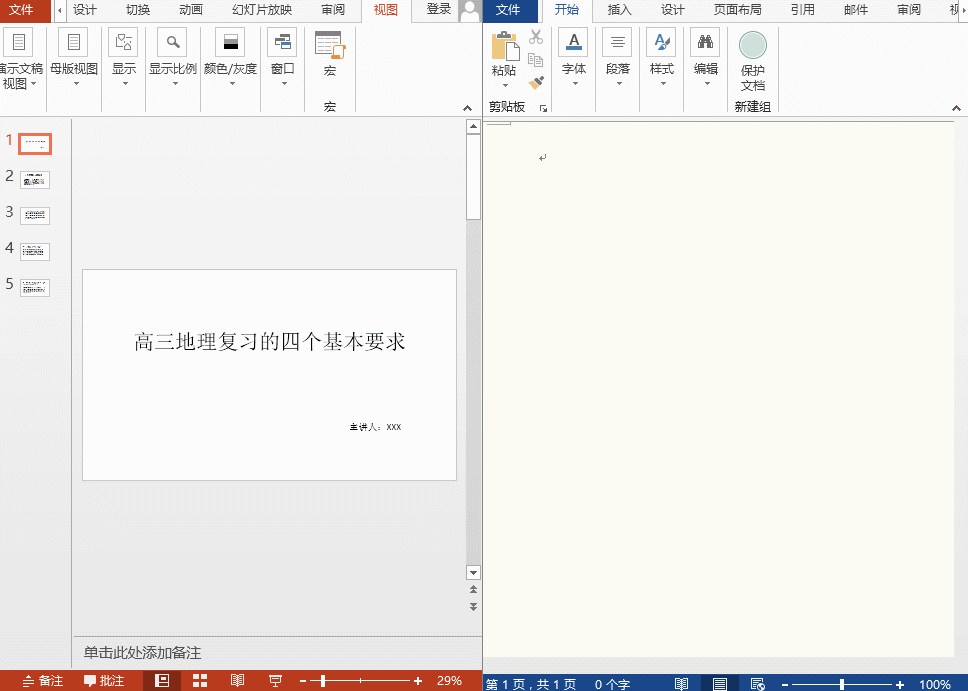Click the PowerPoint zoom slider handle
This screenshot has height=691, width=968.
click(x=323, y=681)
